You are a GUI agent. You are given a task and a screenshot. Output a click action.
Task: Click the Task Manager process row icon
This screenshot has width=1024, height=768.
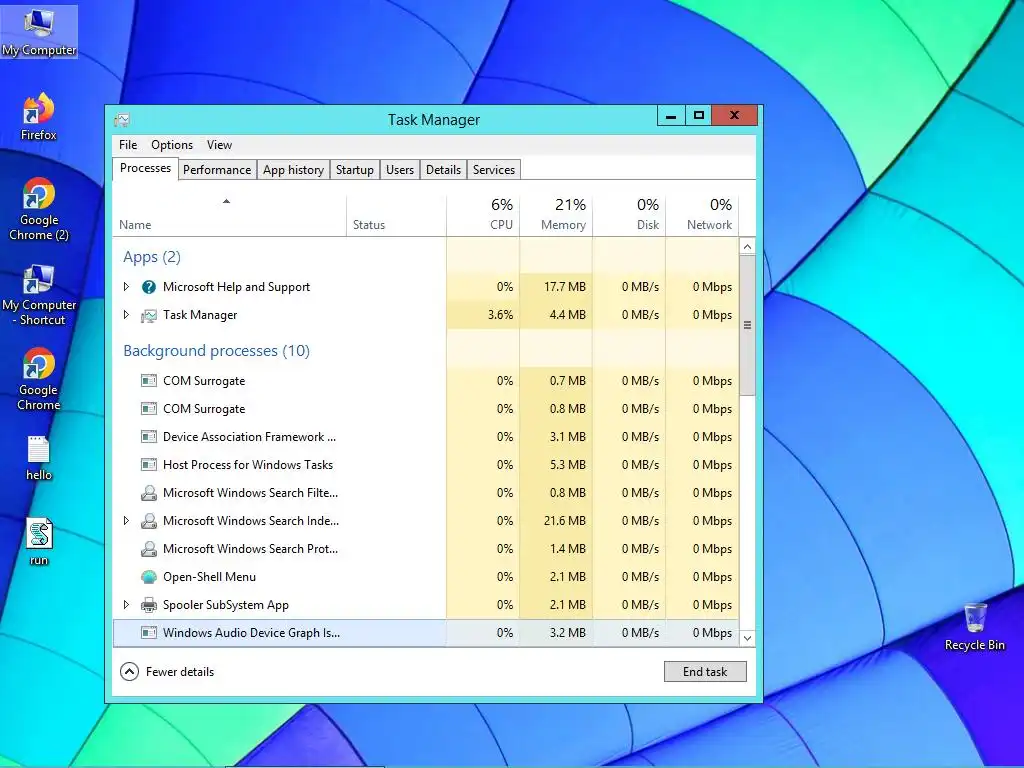[149, 315]
